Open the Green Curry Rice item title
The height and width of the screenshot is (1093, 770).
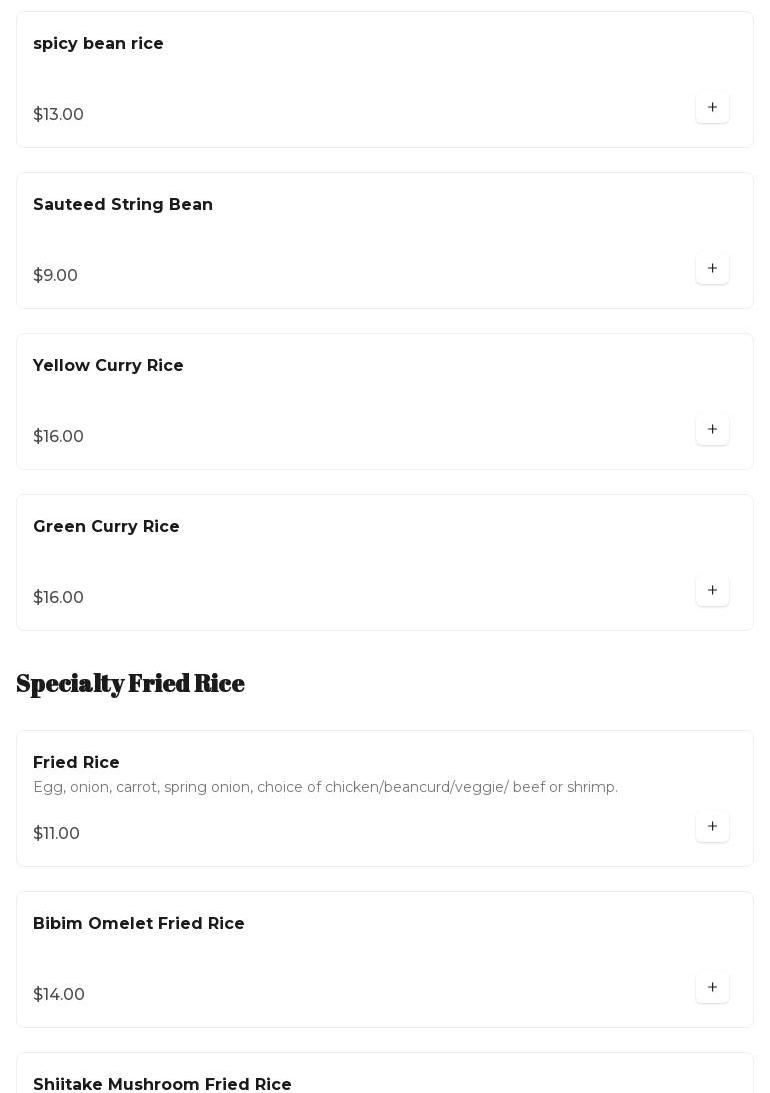pyautogui.click(x=106, y=526)
